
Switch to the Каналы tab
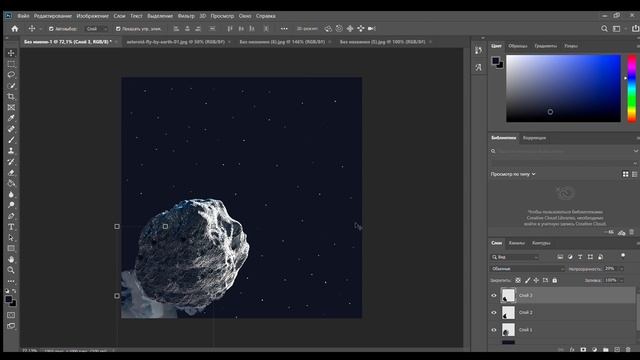click(x=516, y=243)
